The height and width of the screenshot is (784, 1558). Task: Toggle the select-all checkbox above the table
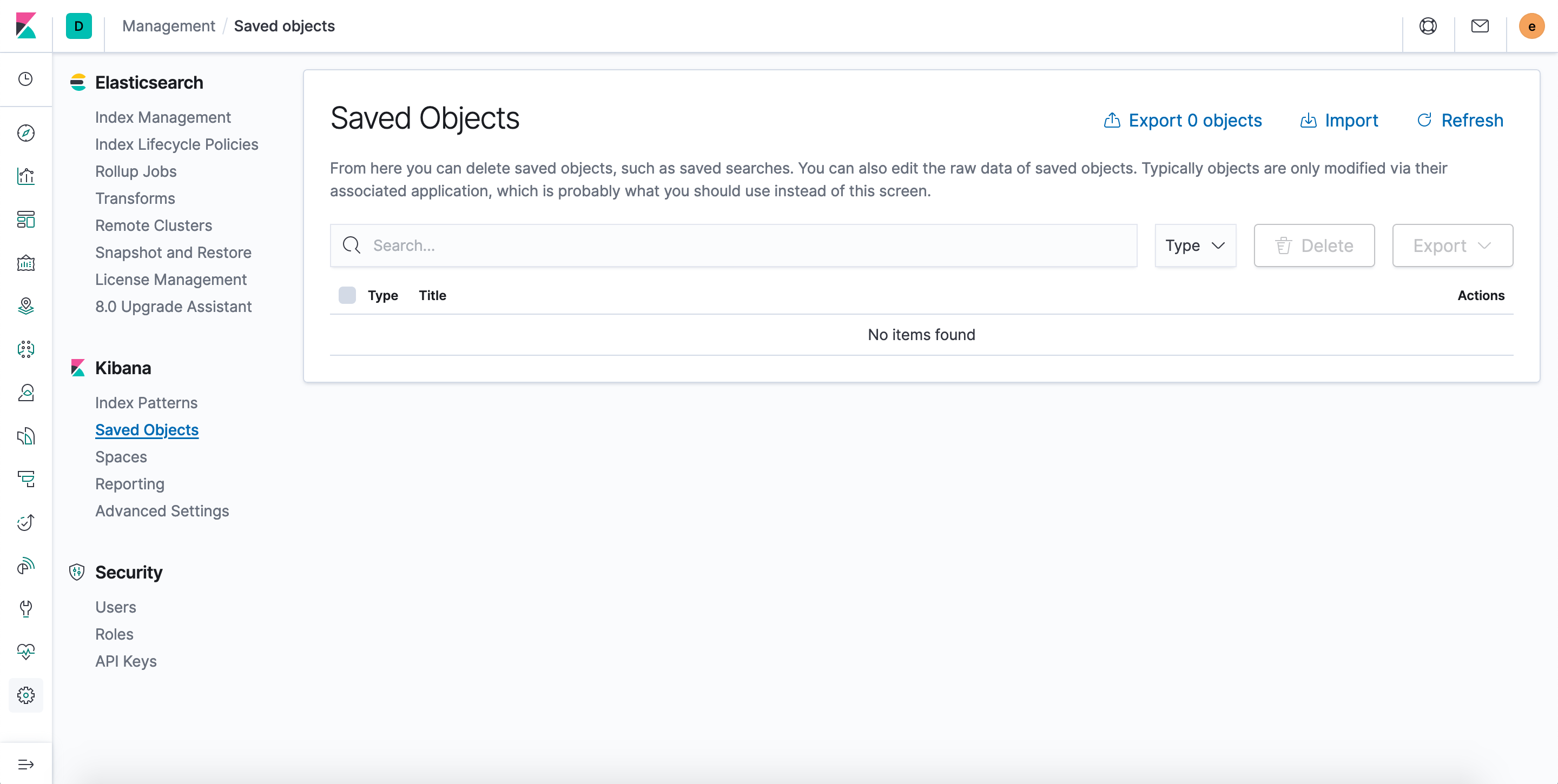tap(347, 295)
